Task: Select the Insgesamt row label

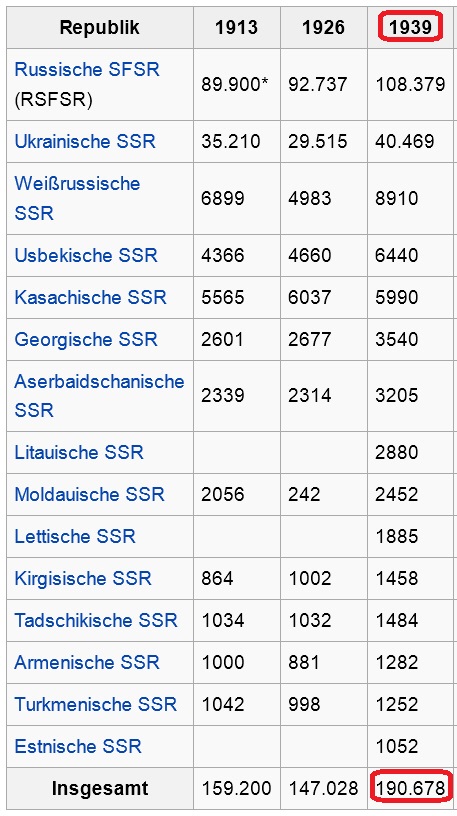Action: click(x=100, y=788)
